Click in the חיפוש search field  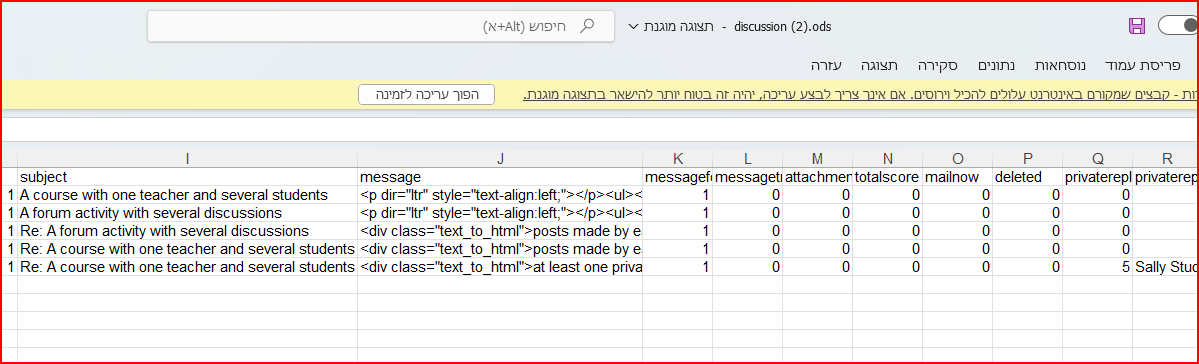pyautogui.click(x=381, y=27)
